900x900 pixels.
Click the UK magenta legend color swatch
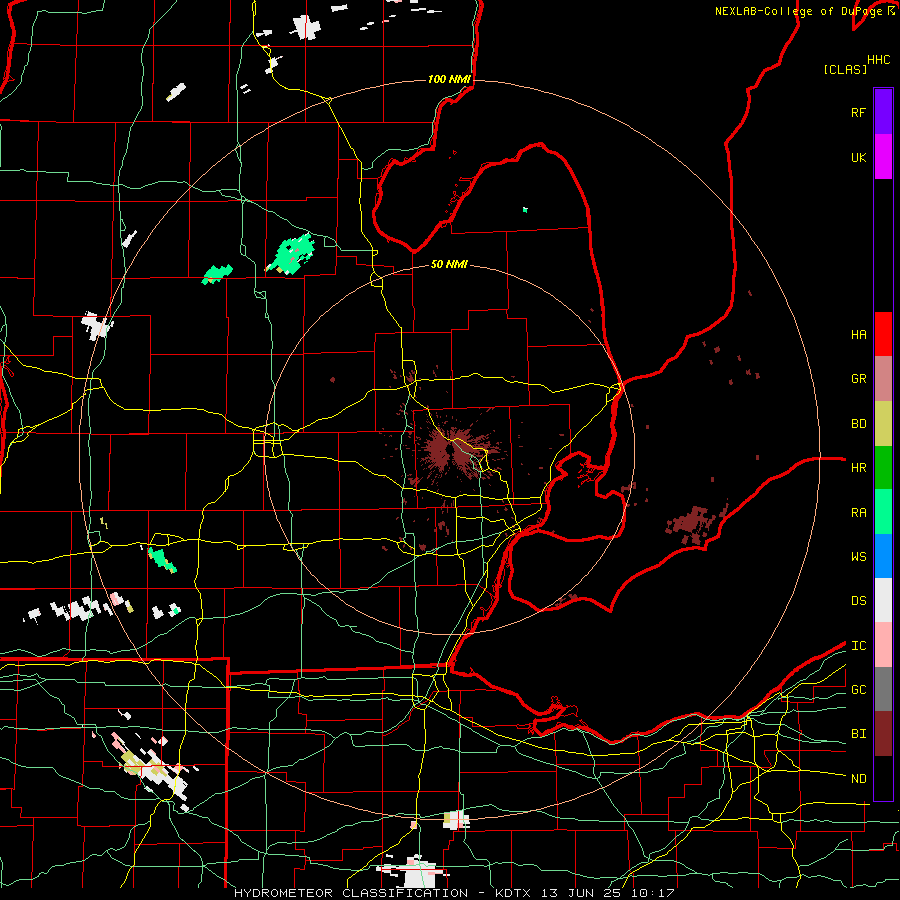coord(883,157)
